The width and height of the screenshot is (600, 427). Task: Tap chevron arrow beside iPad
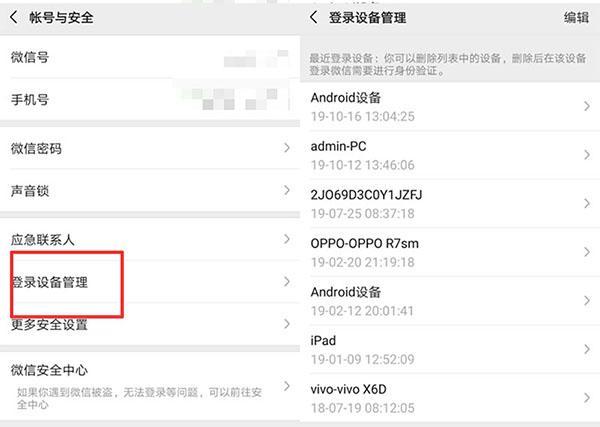click(587, 349)
